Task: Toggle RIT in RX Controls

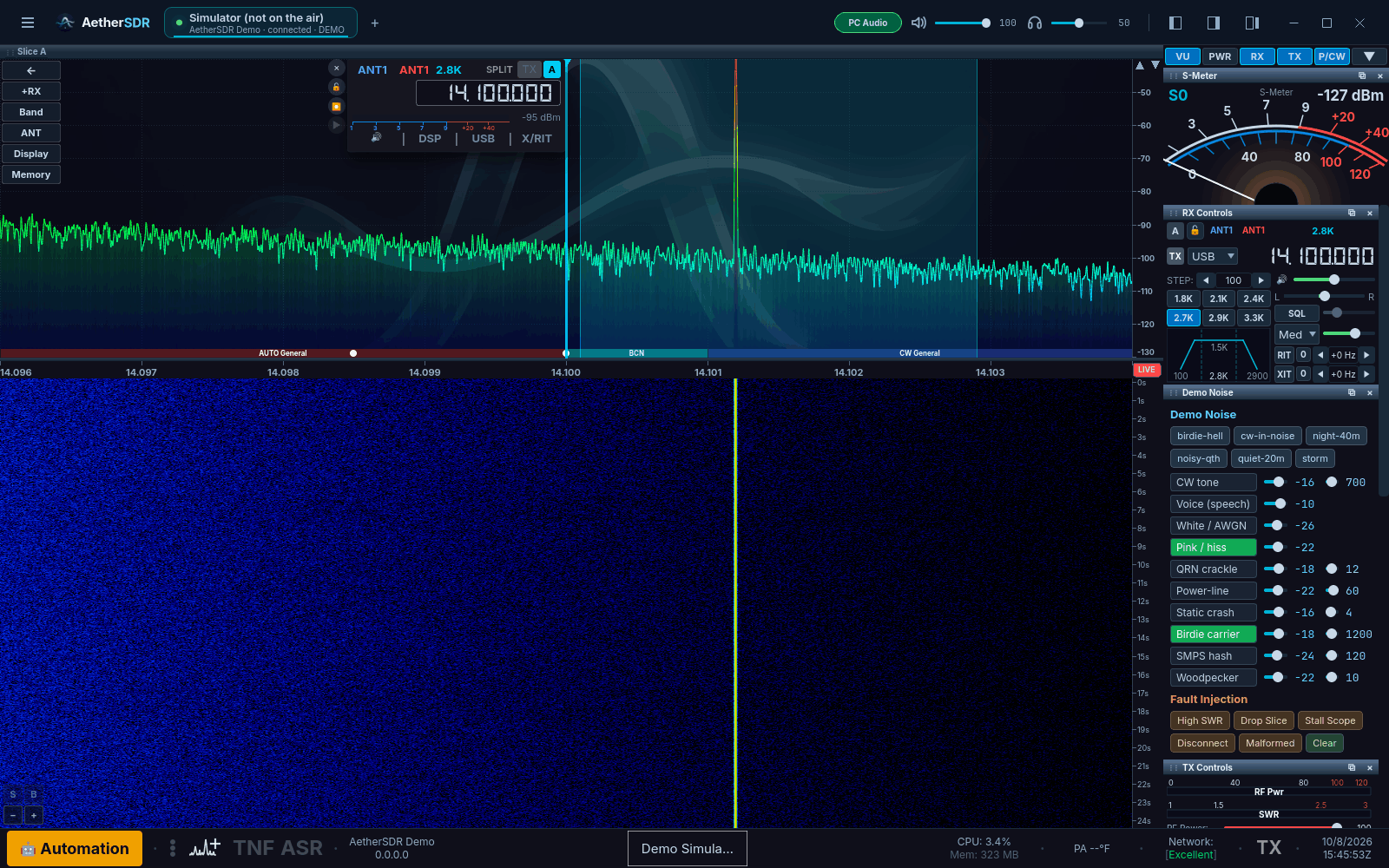Action: 1284,355
